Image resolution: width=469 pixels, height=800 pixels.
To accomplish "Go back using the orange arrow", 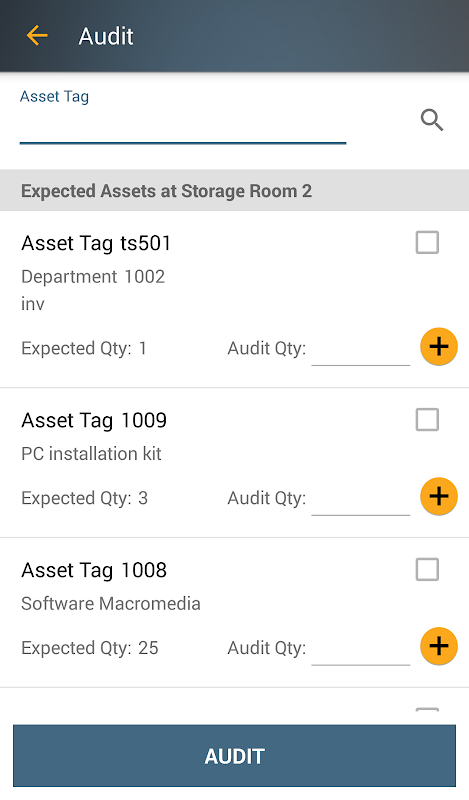I will [37, 36].
